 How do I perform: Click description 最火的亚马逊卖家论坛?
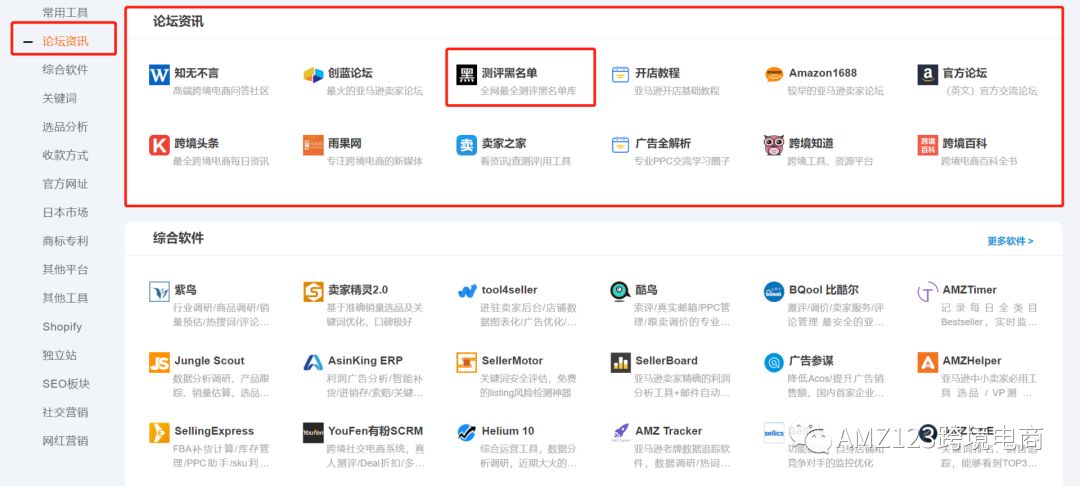click(x=375, y=91)
